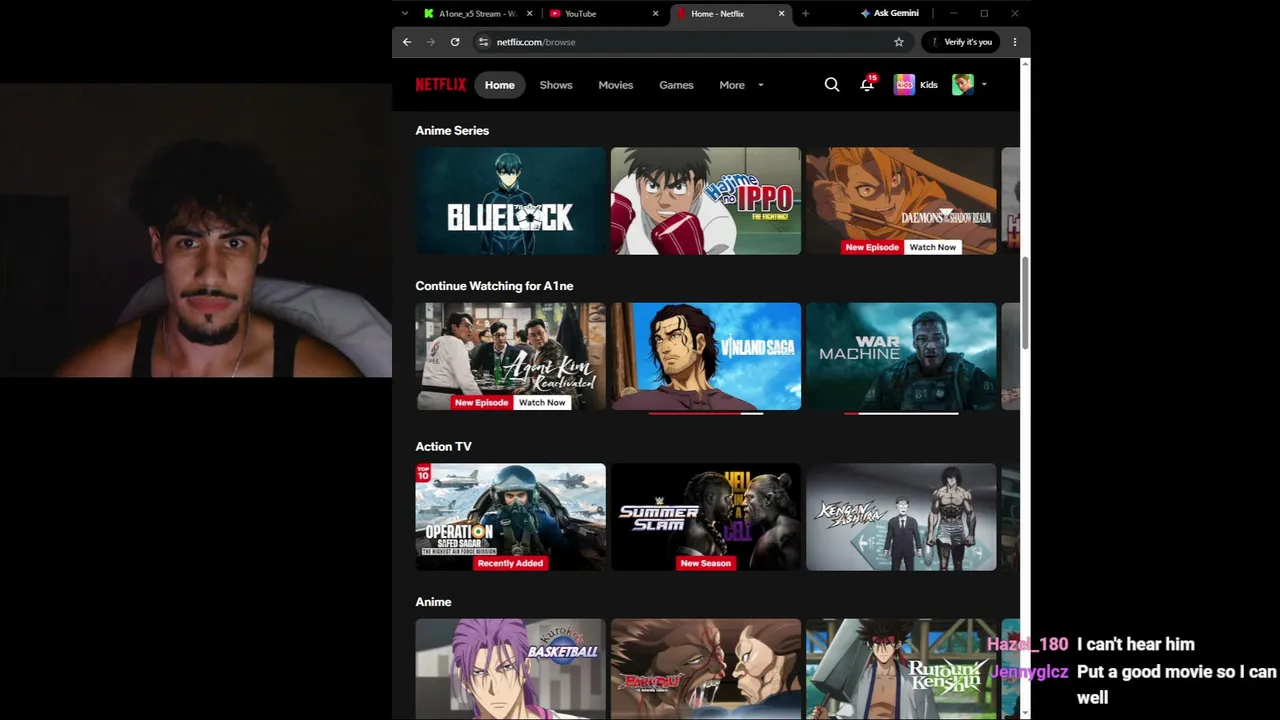The height and width of the screenshot is (720, 1280).
Task: Click the New Episode badge on Agent Kim
Action: (x=482, y=402)
